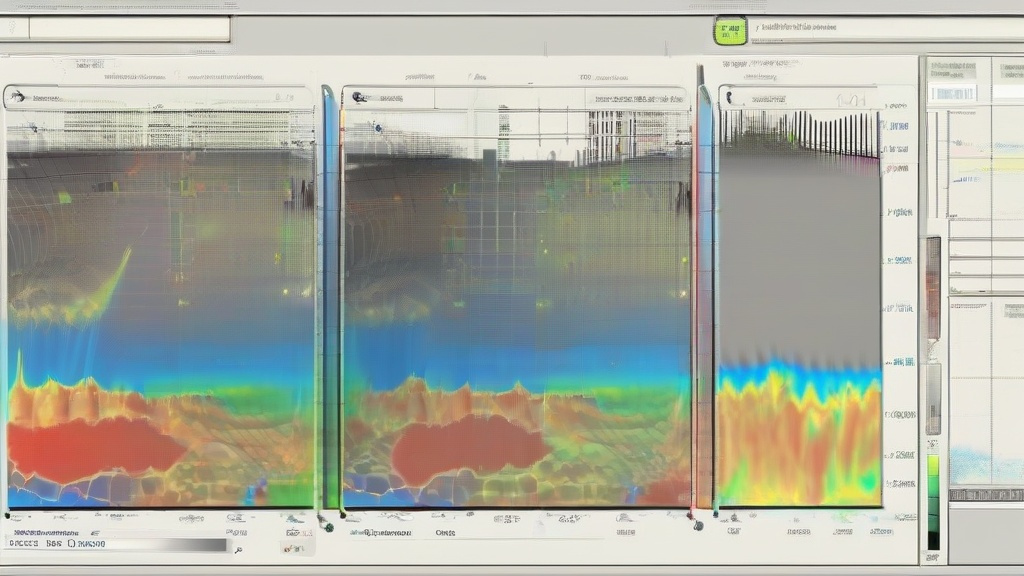Click the round marker handle below the middle-right divider
This screenshot has width=1024, height=576.
[x=697, y=525]
